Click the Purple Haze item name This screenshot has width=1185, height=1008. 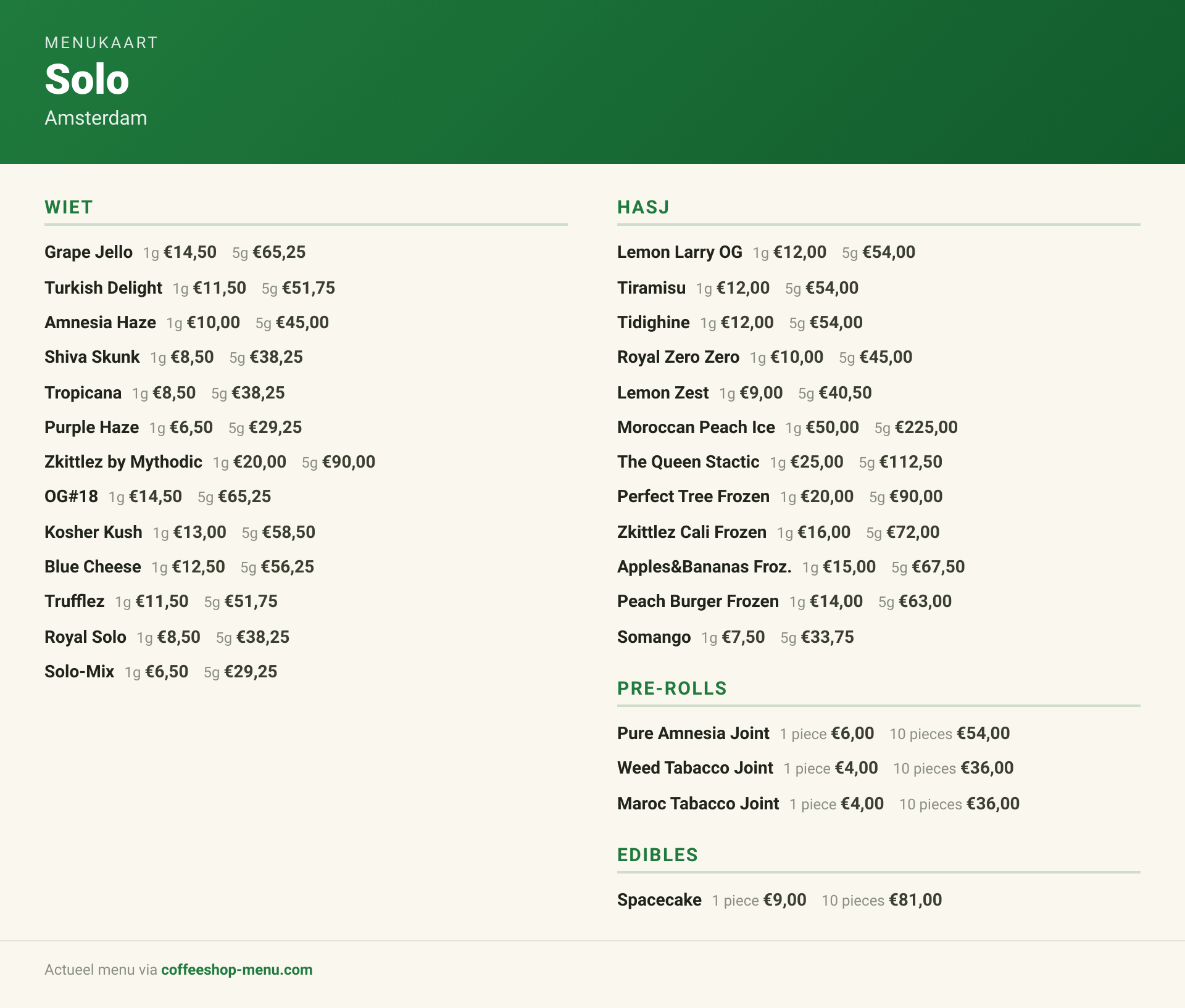click(x=91, y=428)
